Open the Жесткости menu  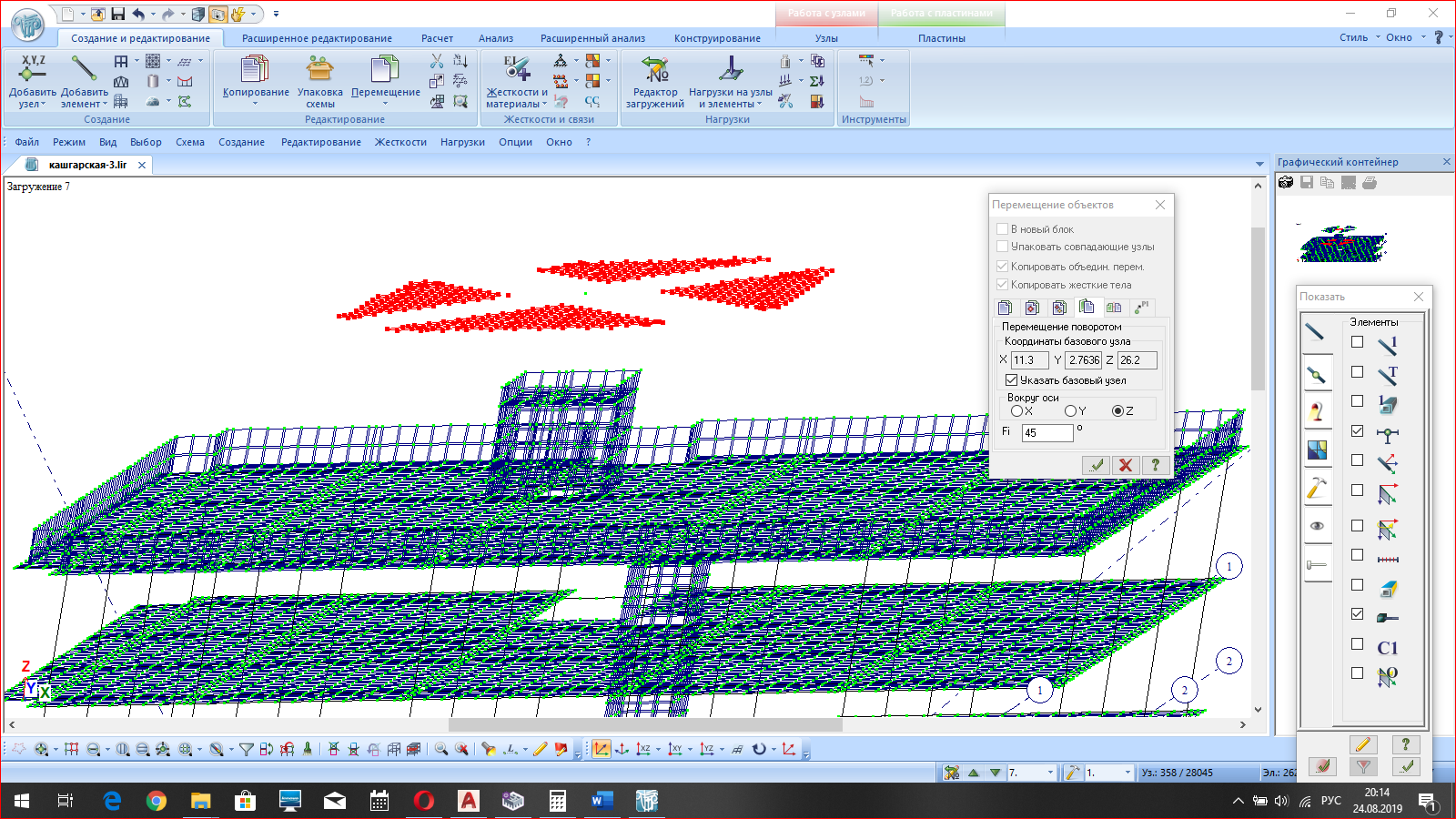point(400,142)
